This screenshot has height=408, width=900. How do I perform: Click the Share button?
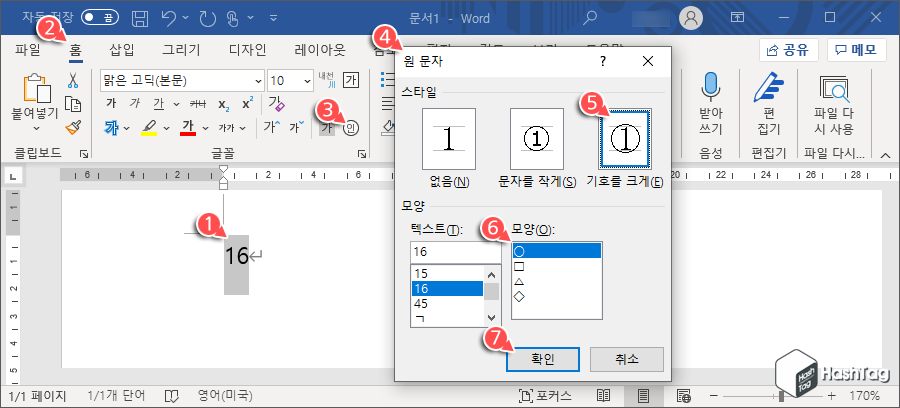pyautogui.click(x=788, y=50)
